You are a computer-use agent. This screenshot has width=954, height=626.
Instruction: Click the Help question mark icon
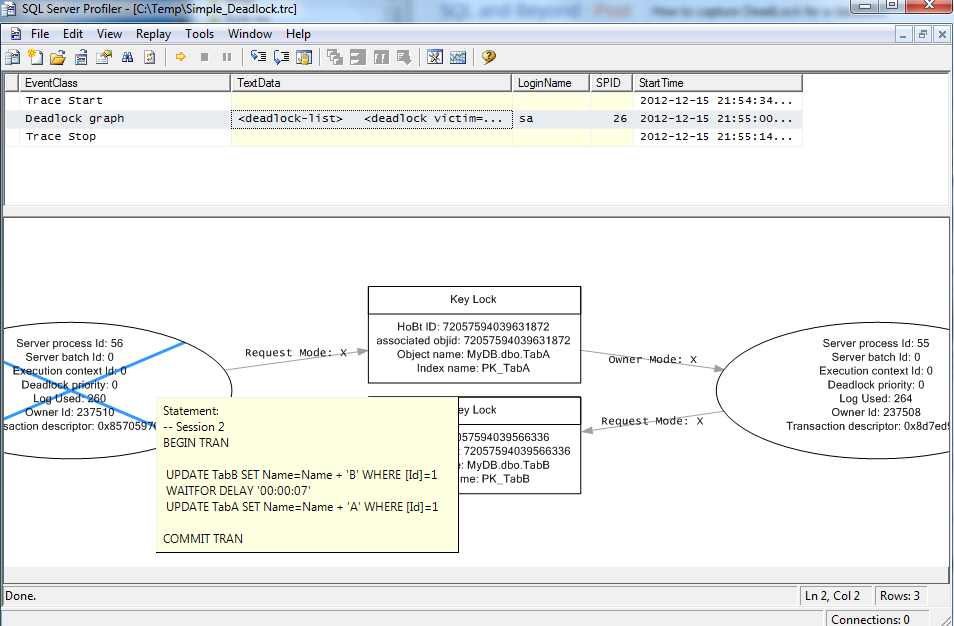pos(489,57)
